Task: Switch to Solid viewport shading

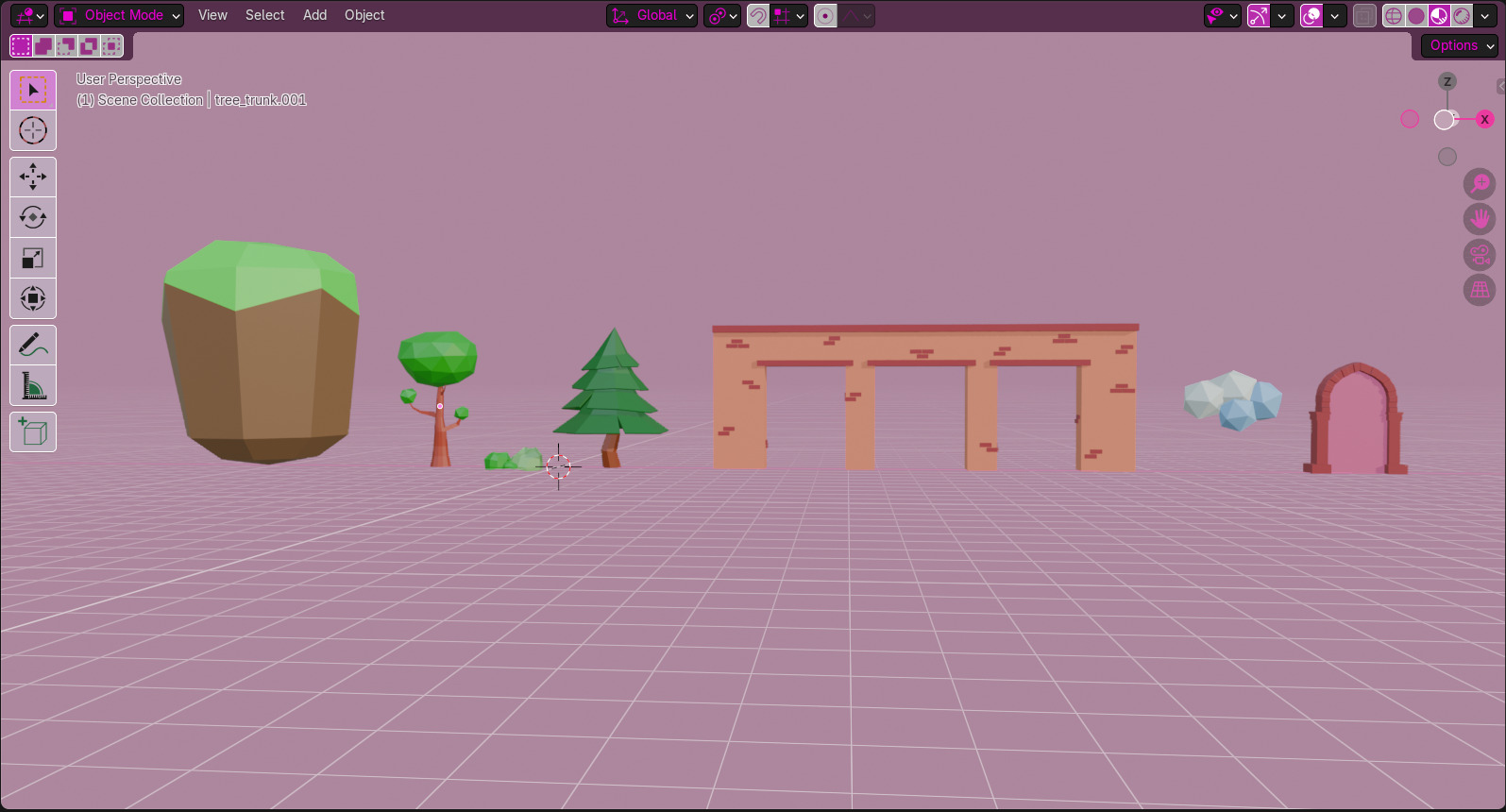Action: 1416,15
